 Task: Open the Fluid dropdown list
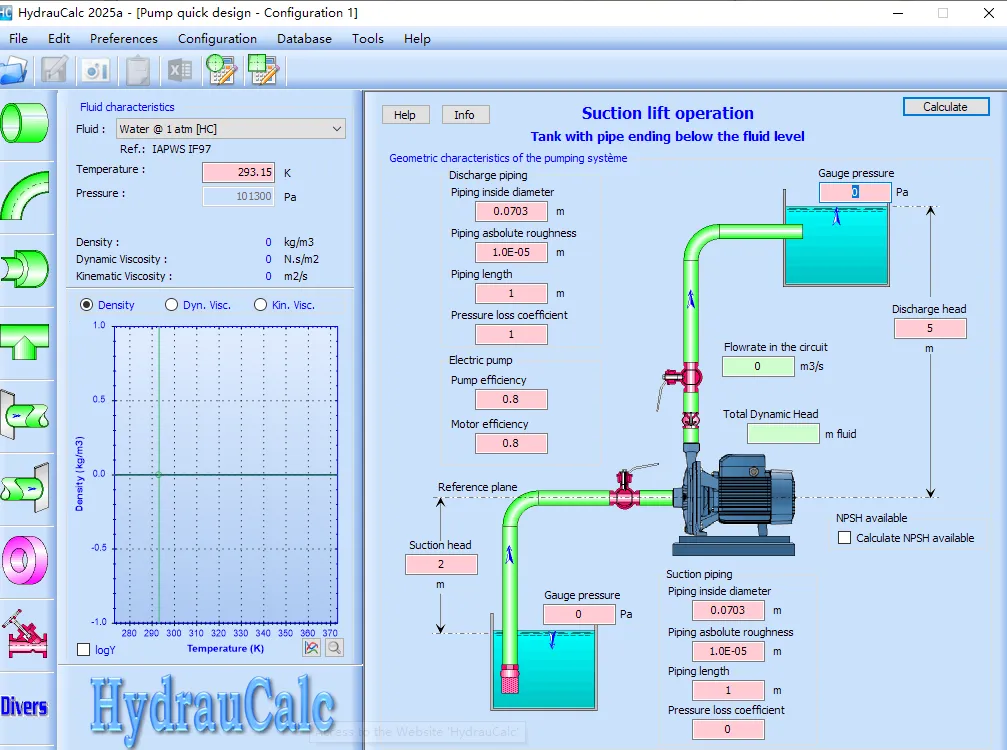click(231, 129)
